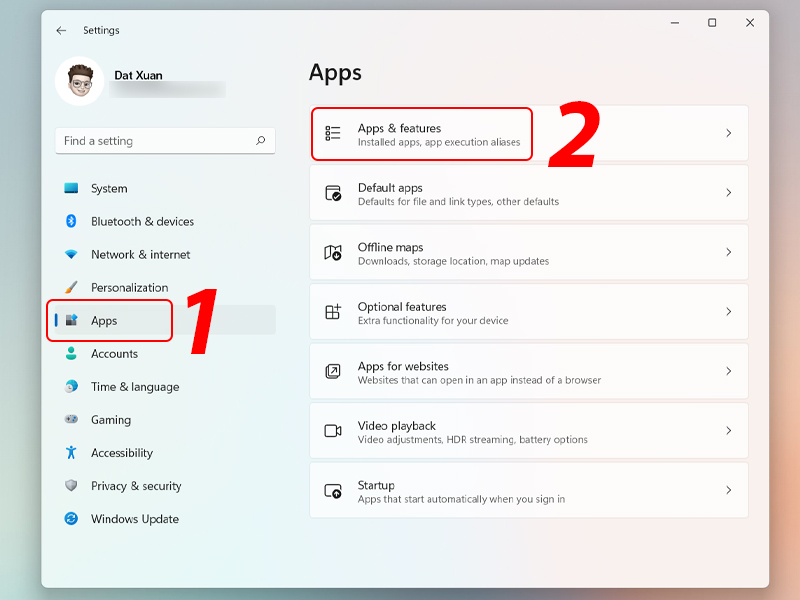Click the Personalization paintbrush icon
800x600 pixels.
[71, 287]
